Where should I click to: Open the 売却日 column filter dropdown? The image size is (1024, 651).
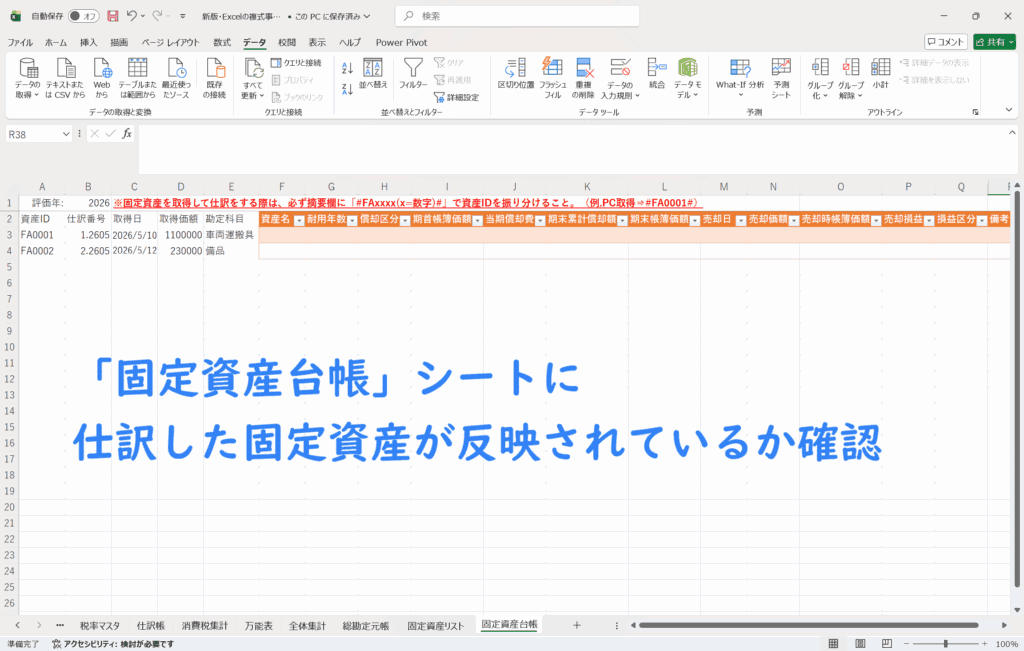(x=740, y=219)
